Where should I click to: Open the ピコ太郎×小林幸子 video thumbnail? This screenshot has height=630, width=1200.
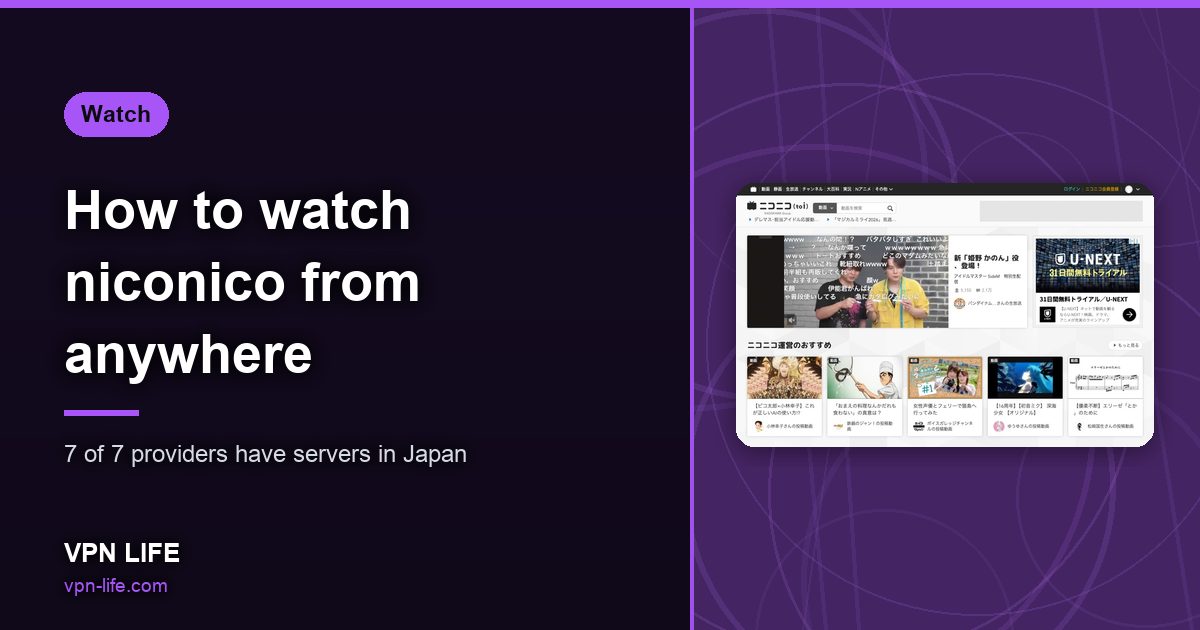coord(785,378)
